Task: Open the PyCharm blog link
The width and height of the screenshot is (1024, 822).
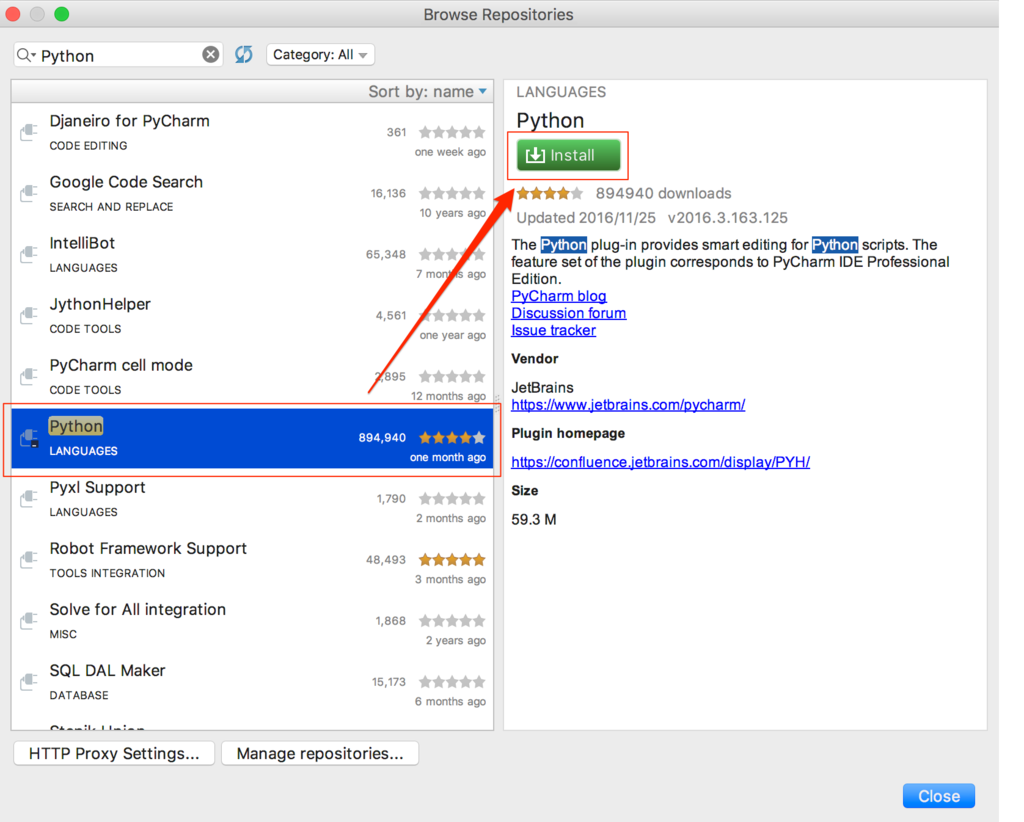Action: click(x=558, y=296)
